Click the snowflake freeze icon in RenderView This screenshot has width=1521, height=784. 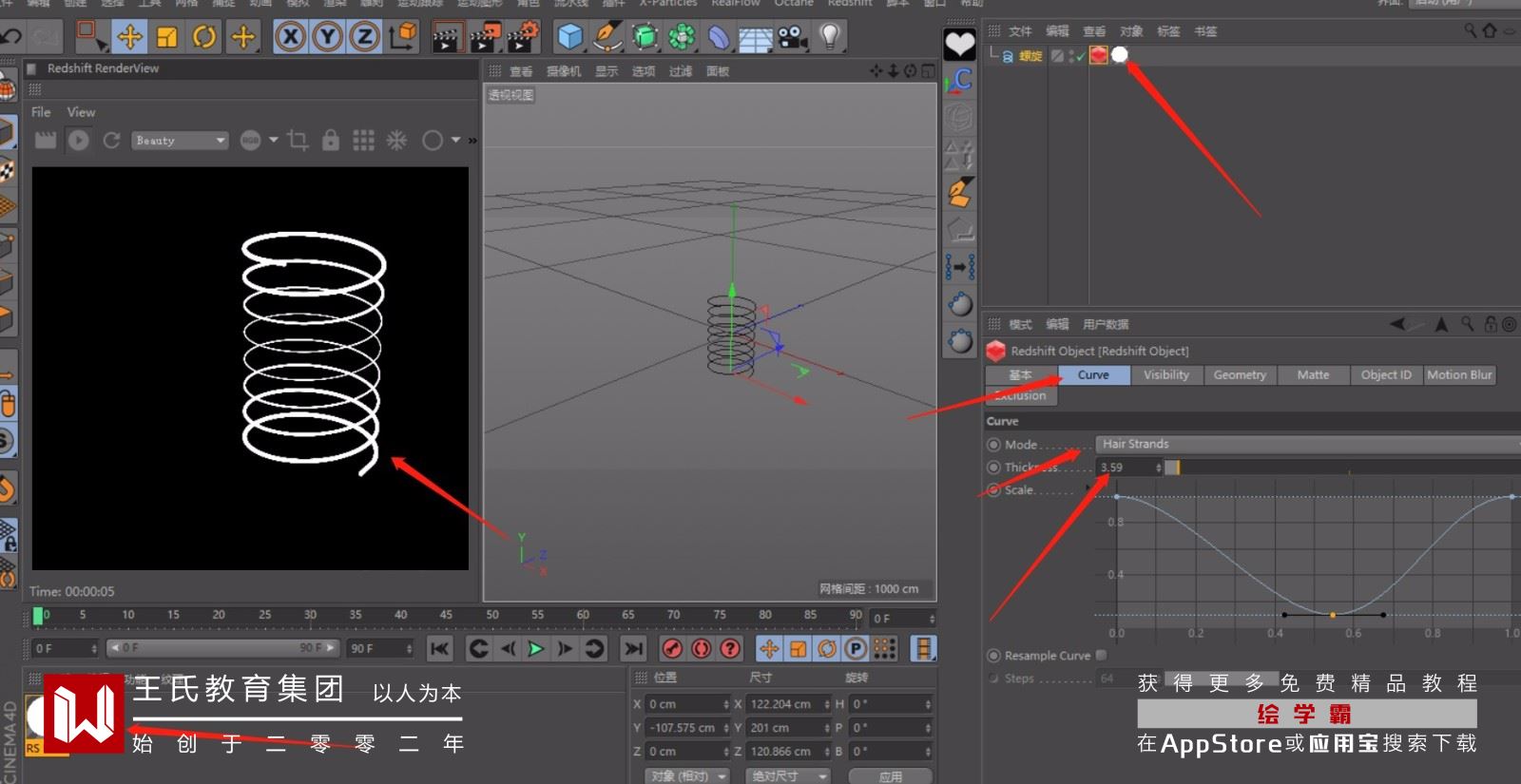pos(396,141)
